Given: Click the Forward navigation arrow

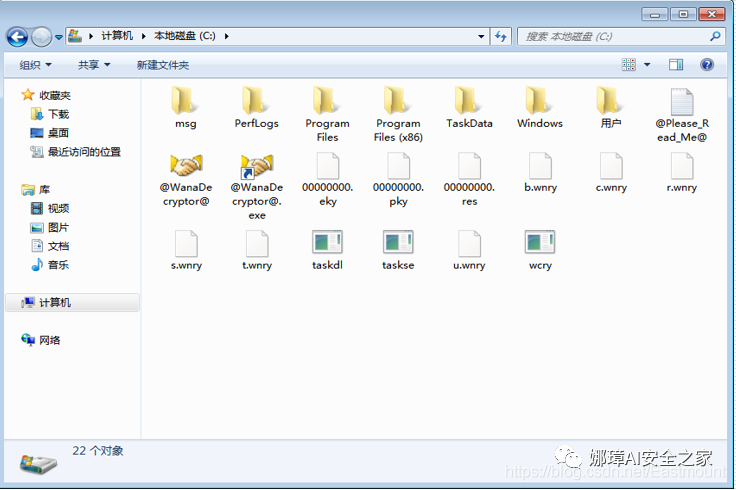Looking at the screenshot, I should pos(41,37).
